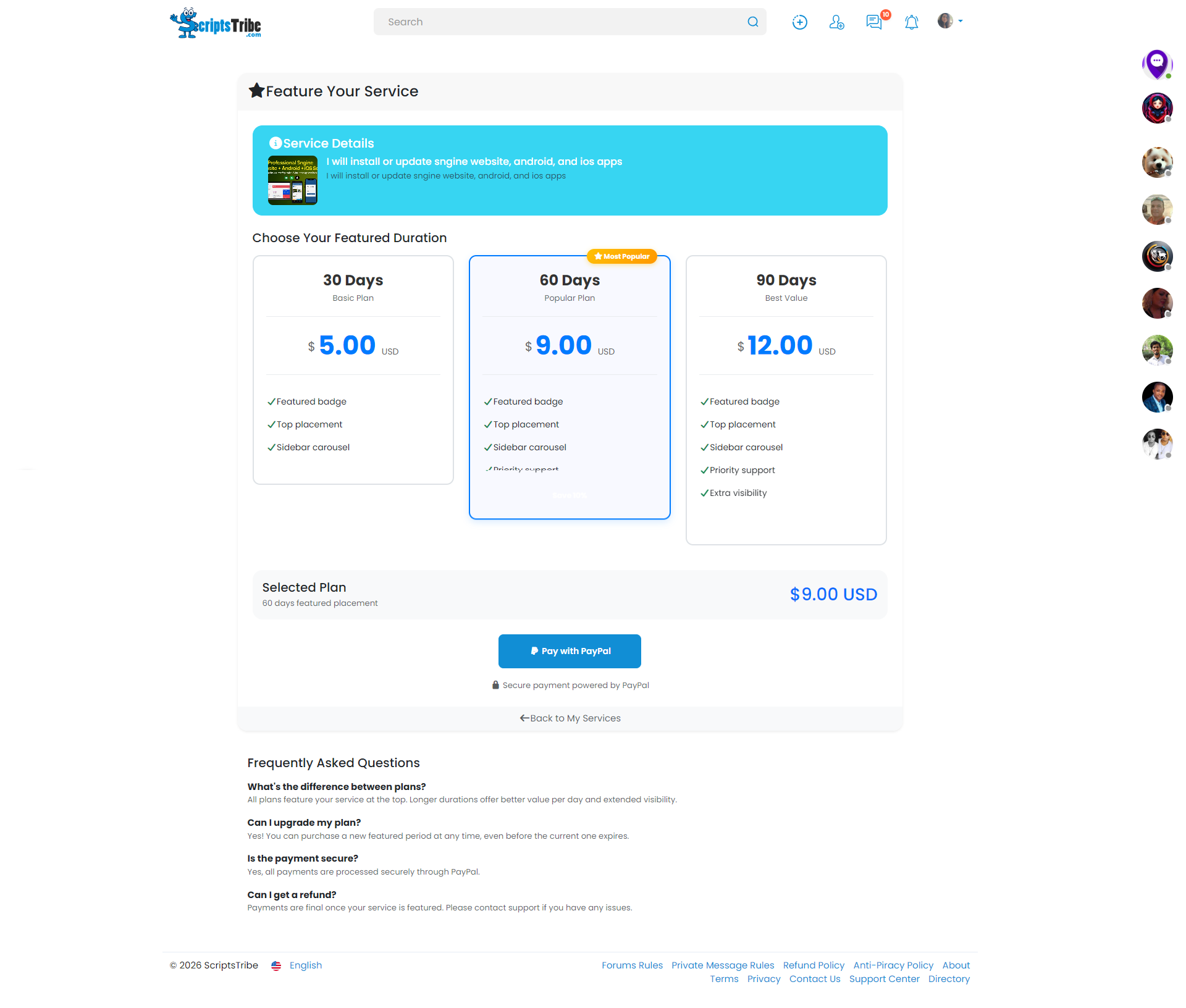The image size is (1186, 1008).
Task: Submit search using the magnifier icon
Action: [x=752, y=22]
